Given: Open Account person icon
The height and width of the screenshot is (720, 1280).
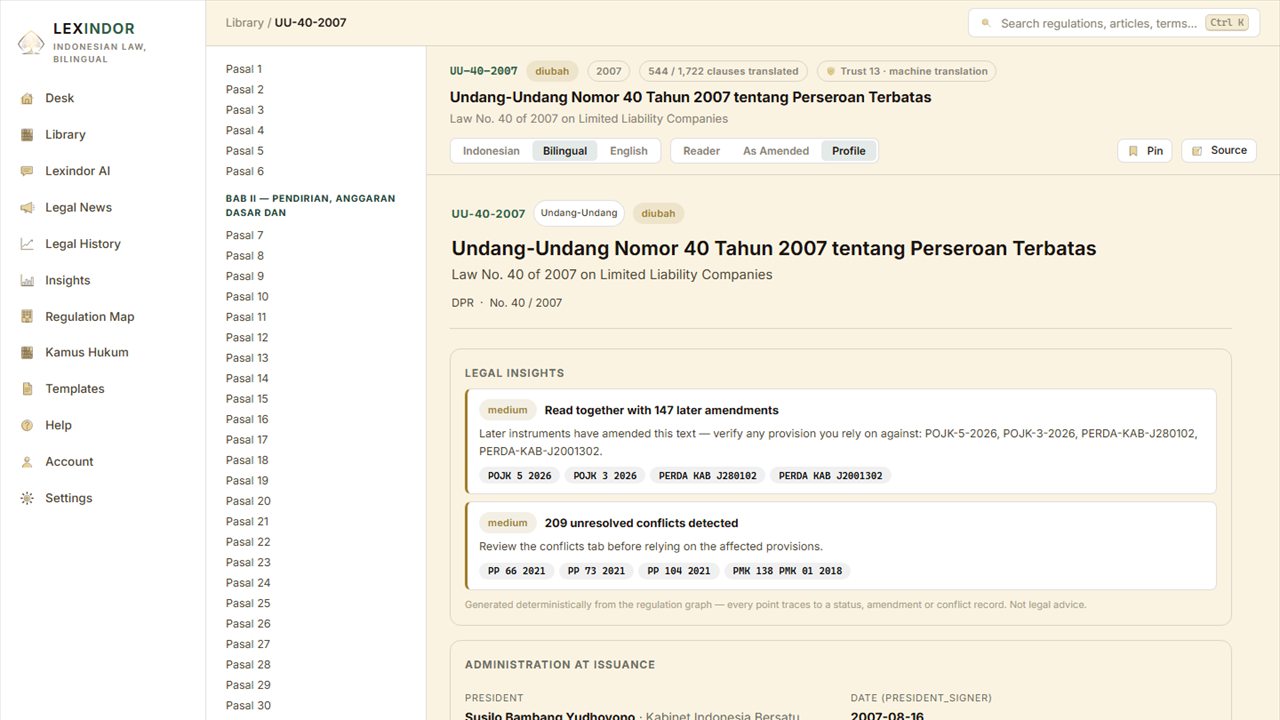Looking at the screenshot, I should point(27,462).
